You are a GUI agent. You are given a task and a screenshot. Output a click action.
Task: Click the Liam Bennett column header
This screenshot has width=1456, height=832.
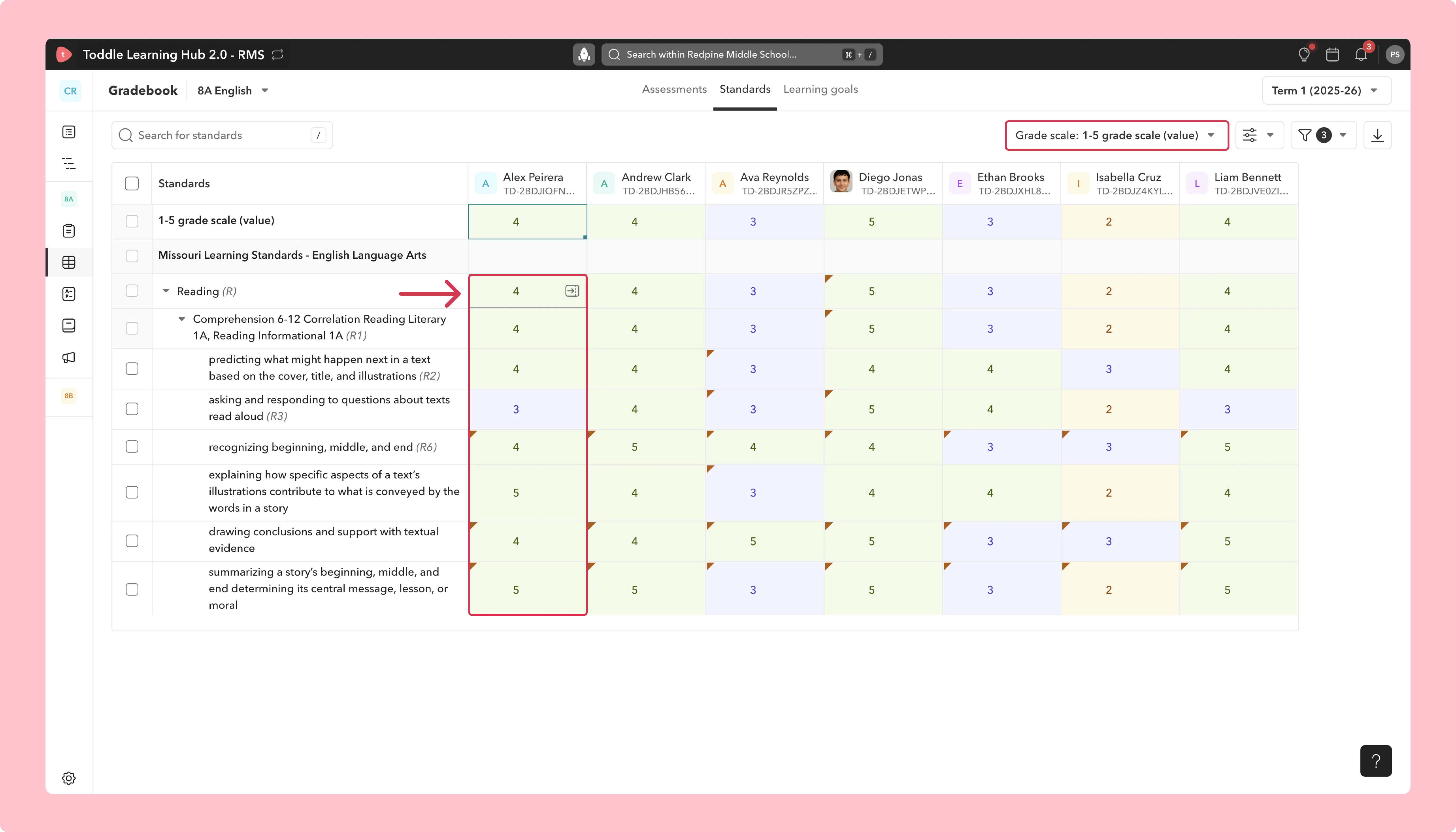1239,183
